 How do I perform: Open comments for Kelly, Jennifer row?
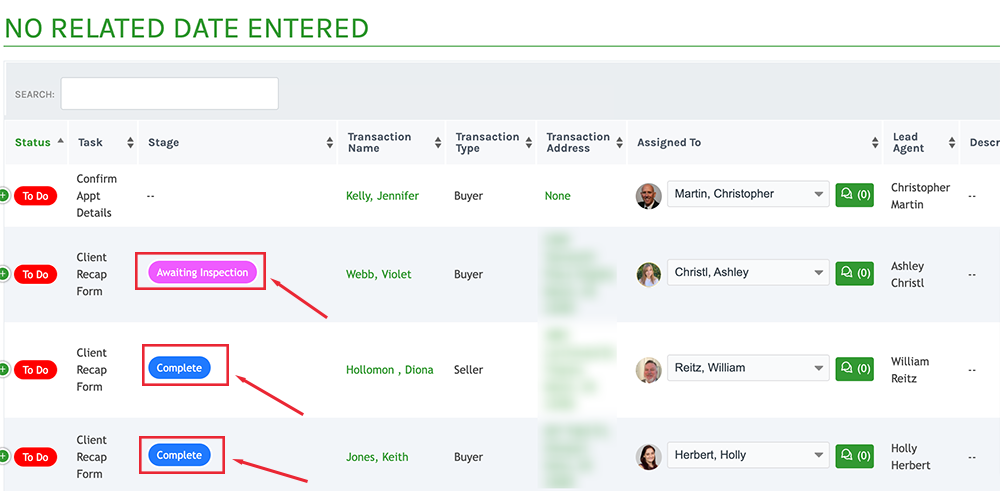(855, 194)
